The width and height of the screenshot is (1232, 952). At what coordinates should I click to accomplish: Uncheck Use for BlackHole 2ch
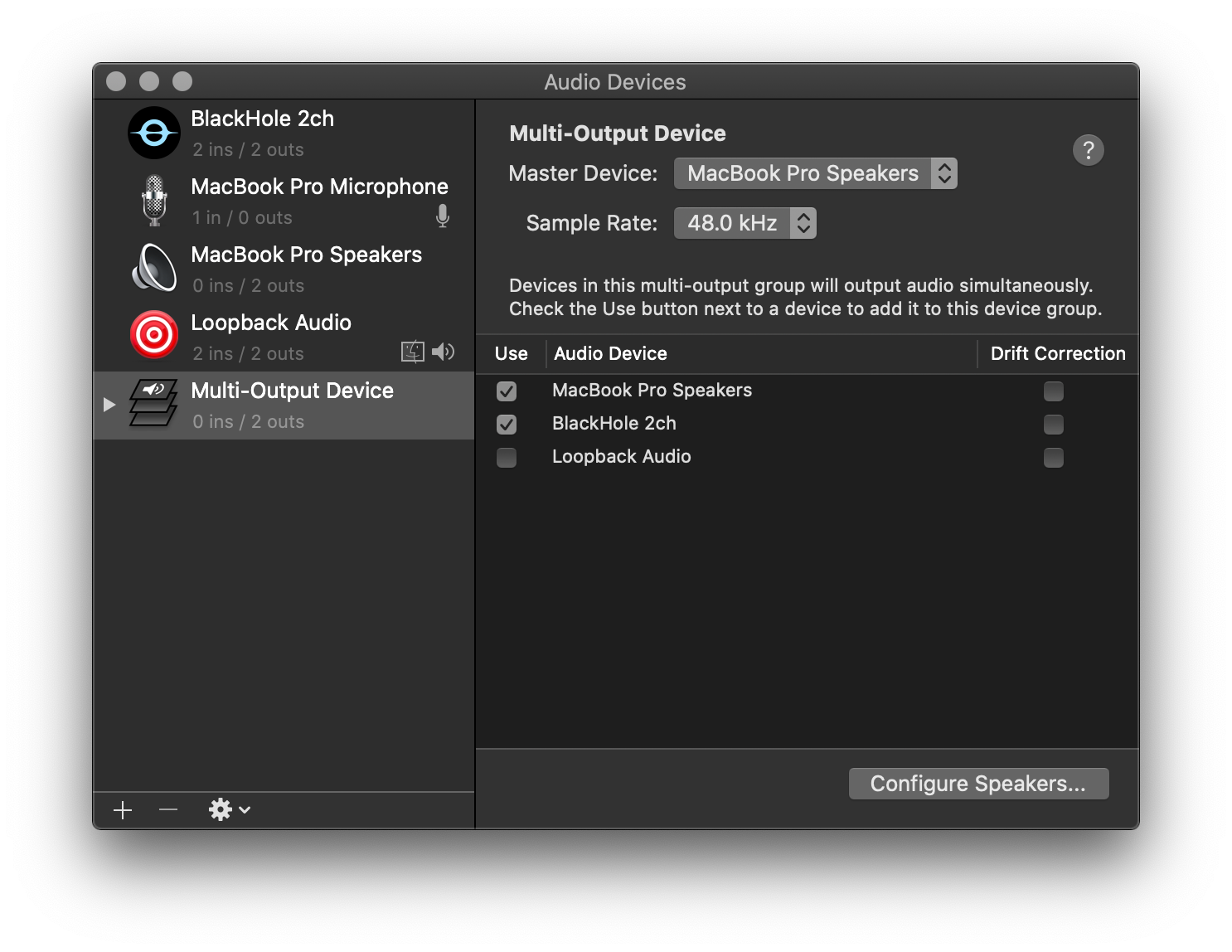pos(507,425)
